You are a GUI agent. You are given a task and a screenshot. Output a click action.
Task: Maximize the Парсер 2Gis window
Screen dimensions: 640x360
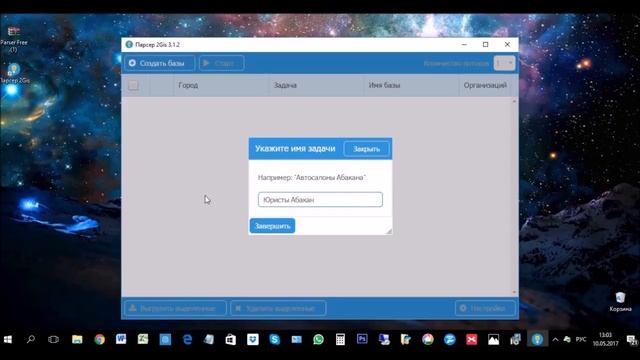485,44
